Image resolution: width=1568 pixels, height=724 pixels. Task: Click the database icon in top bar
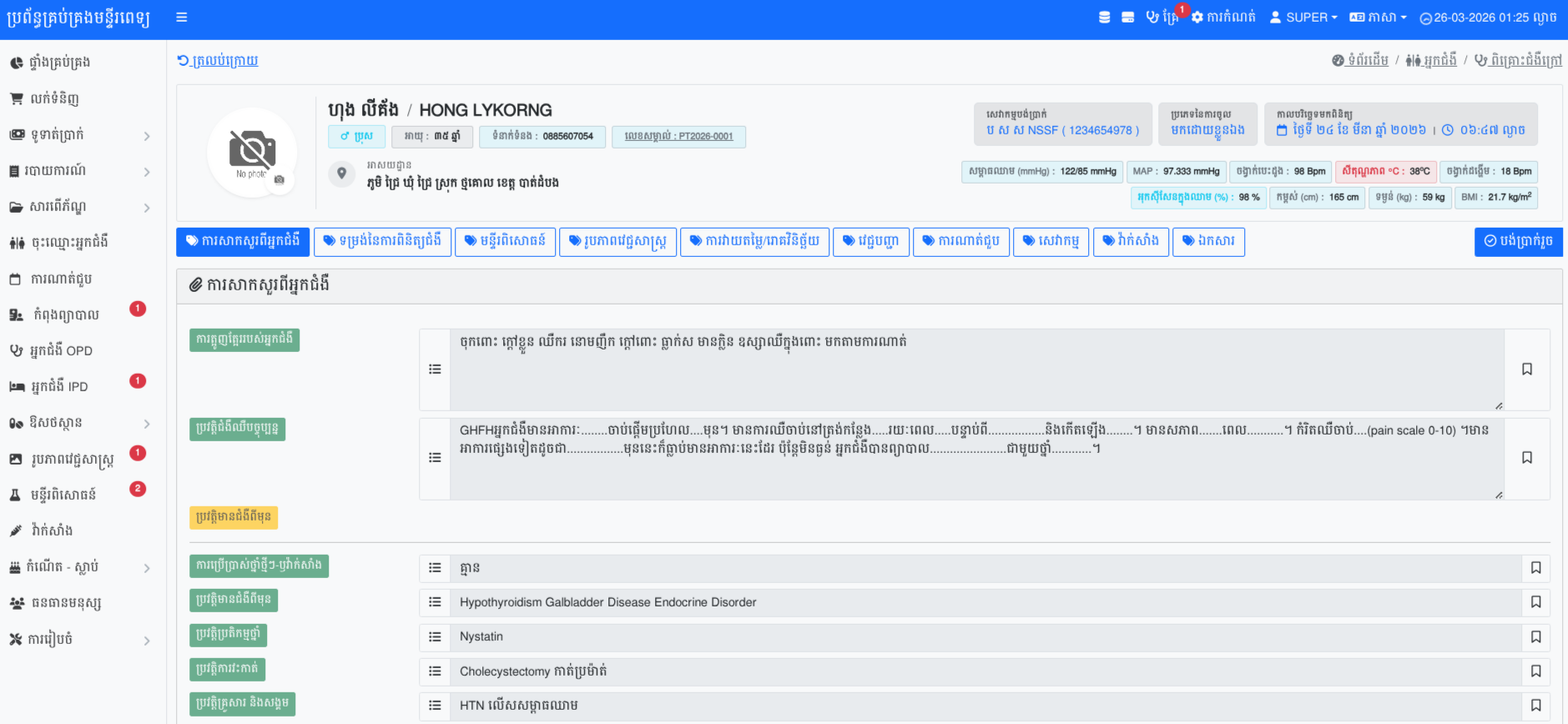coord(1104,18)
